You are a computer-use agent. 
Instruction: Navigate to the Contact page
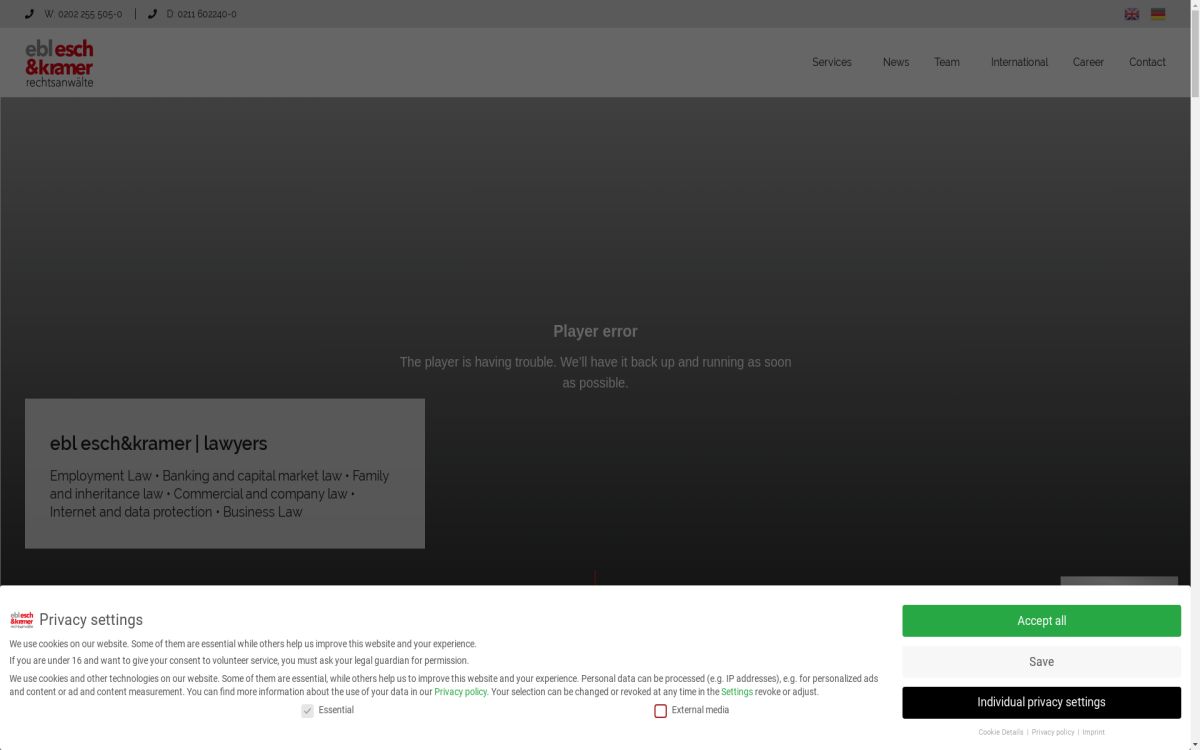pyautogui.click(x=1147, y=62)
